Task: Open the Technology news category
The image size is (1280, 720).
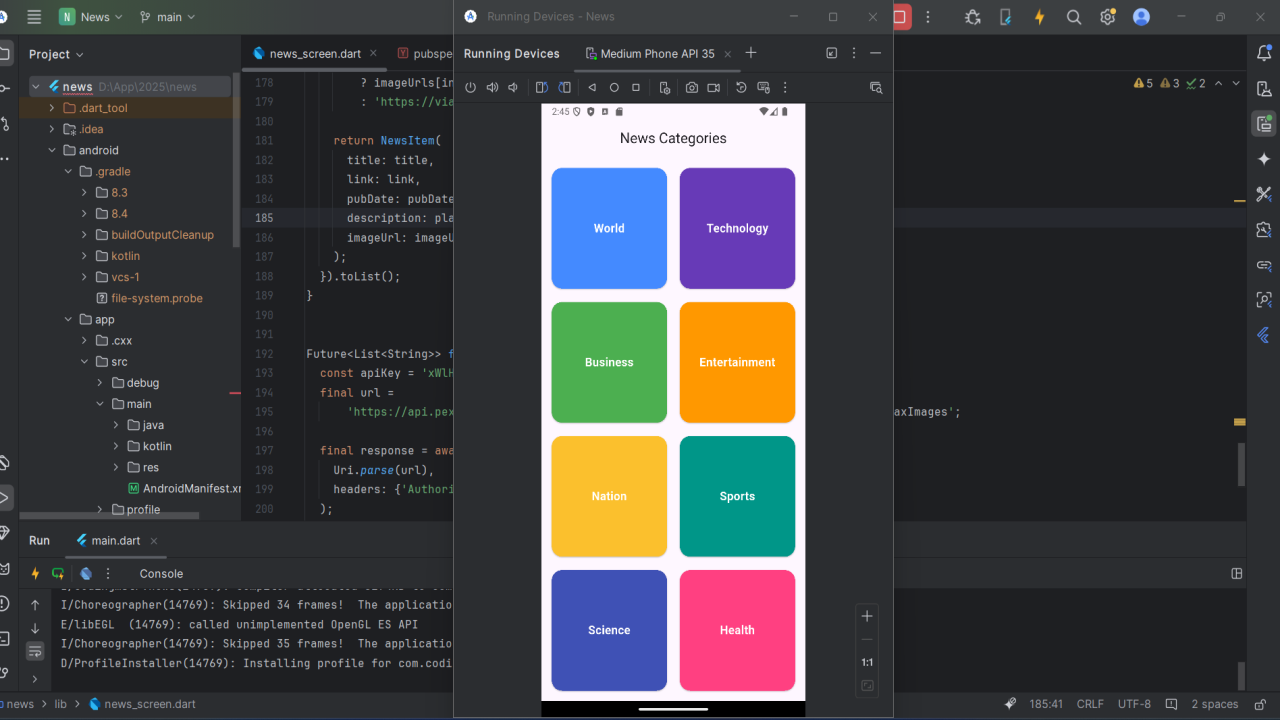Action: [x=737, y=228]
